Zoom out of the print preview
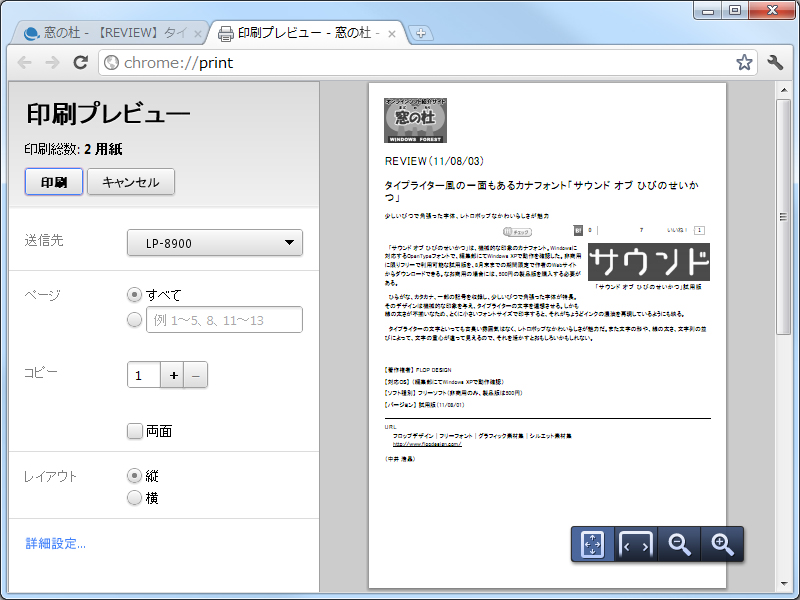The image size is (800, 600). [x=679, y=544]
